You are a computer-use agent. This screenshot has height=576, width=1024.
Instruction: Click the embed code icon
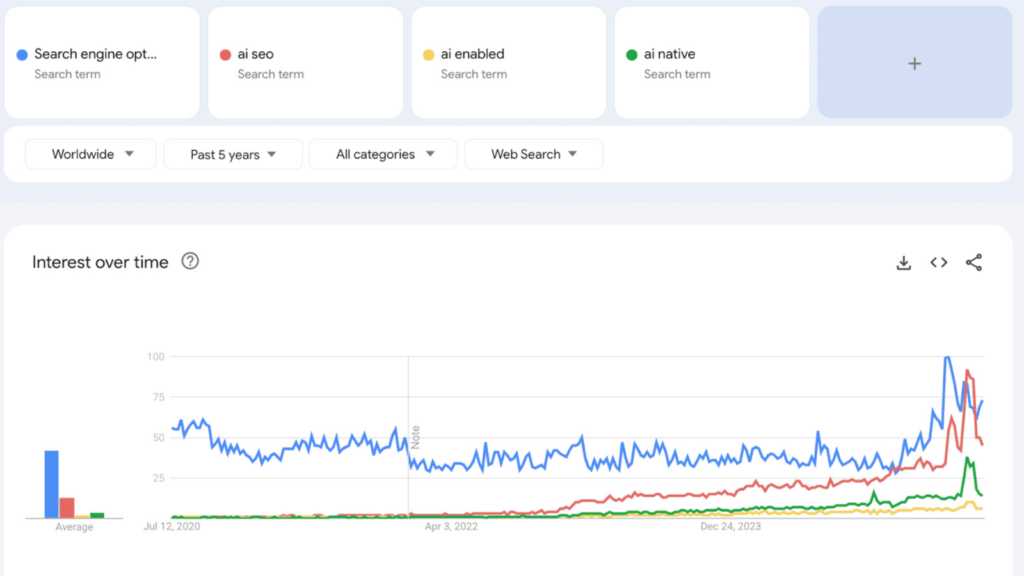[x=938, y=263]
